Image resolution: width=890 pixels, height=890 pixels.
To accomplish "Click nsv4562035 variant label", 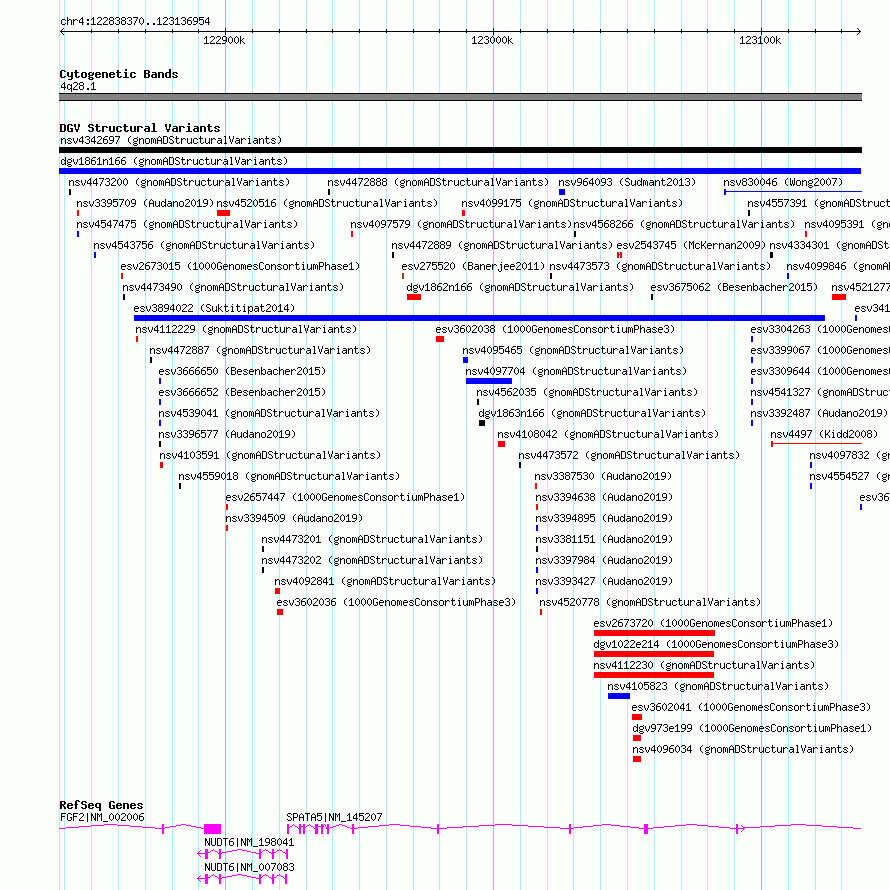I will coord(587,392).
